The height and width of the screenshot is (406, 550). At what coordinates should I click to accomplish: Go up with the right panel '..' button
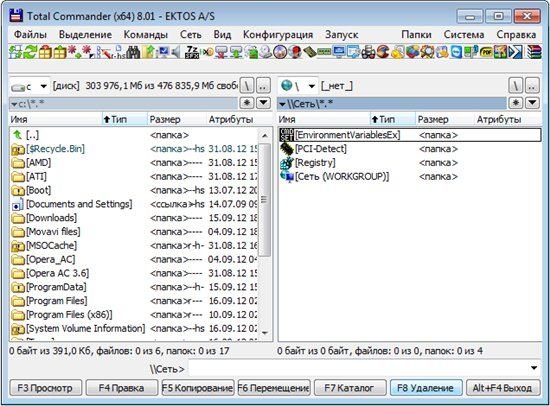point(532,86)
